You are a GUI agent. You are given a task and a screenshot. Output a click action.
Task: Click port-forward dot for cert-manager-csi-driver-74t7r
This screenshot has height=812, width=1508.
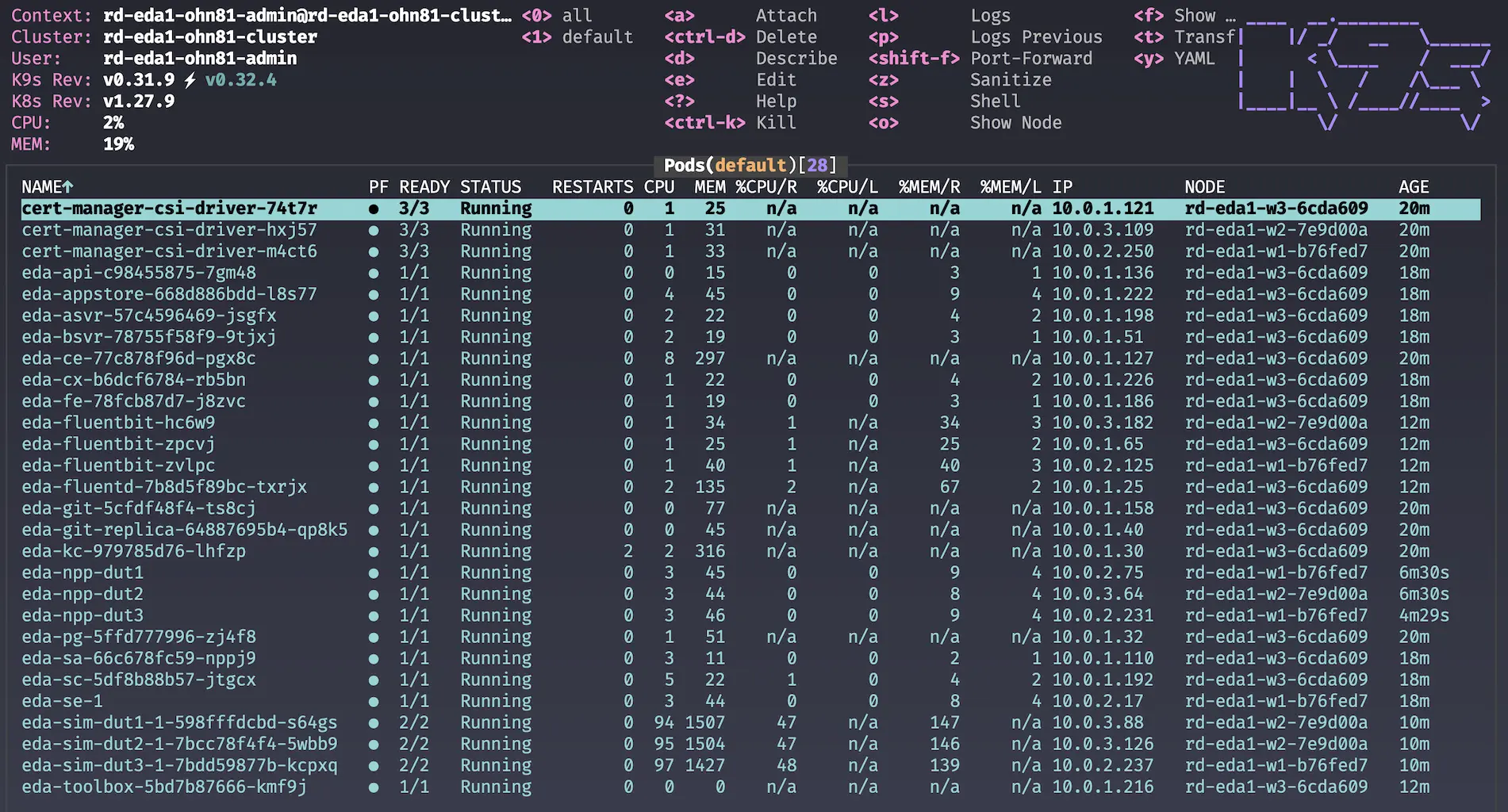point(374,209)
